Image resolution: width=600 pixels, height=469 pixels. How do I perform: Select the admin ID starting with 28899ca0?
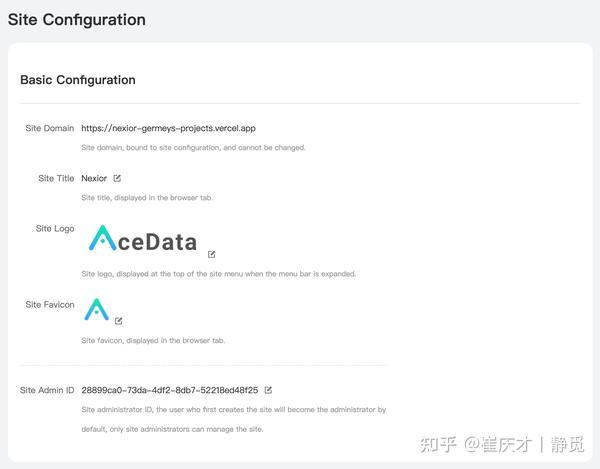[x=170, y=390]
